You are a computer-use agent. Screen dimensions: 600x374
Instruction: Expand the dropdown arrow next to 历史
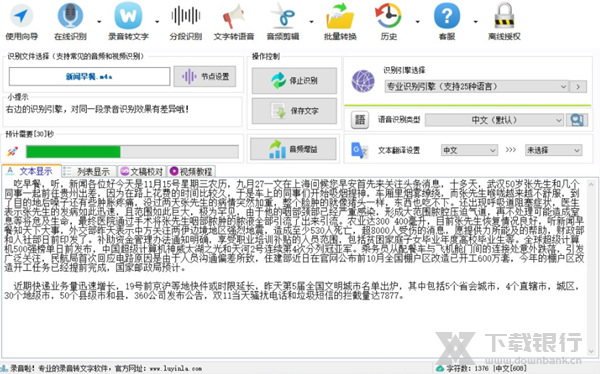417,22
